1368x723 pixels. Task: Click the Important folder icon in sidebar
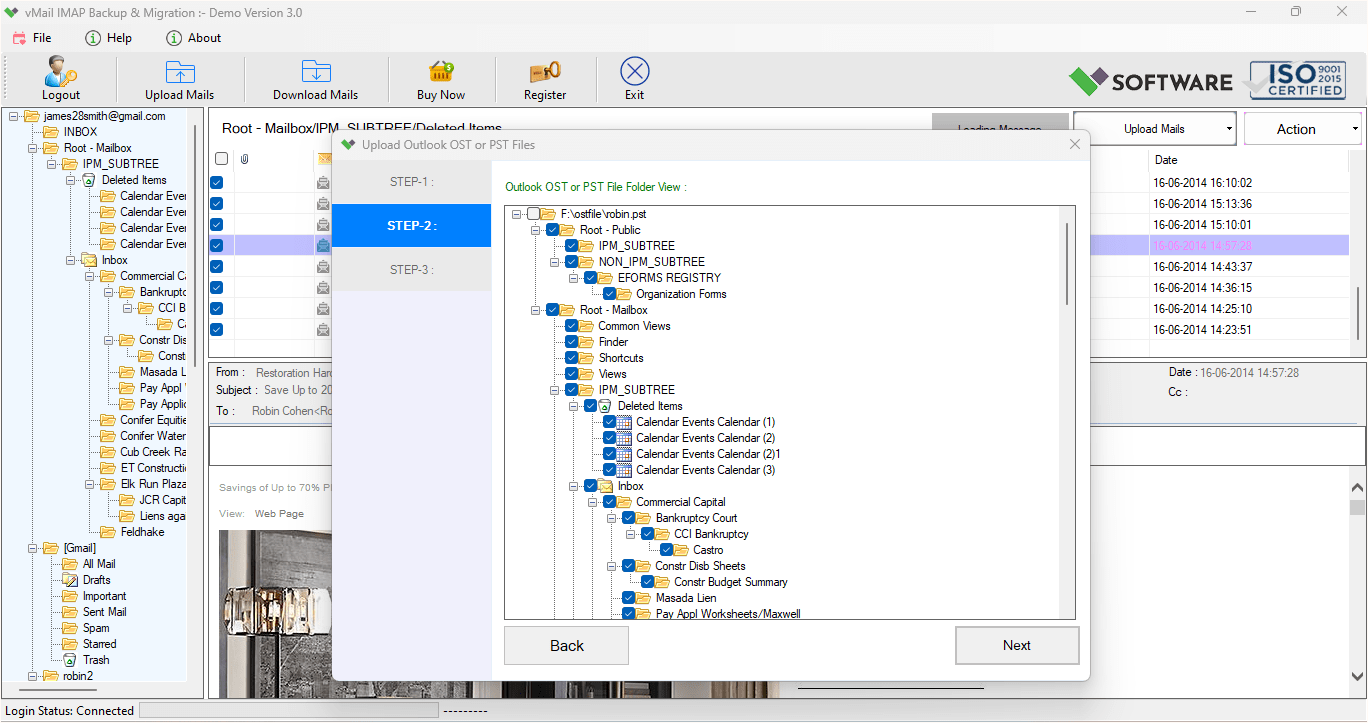tap(69, 596)
